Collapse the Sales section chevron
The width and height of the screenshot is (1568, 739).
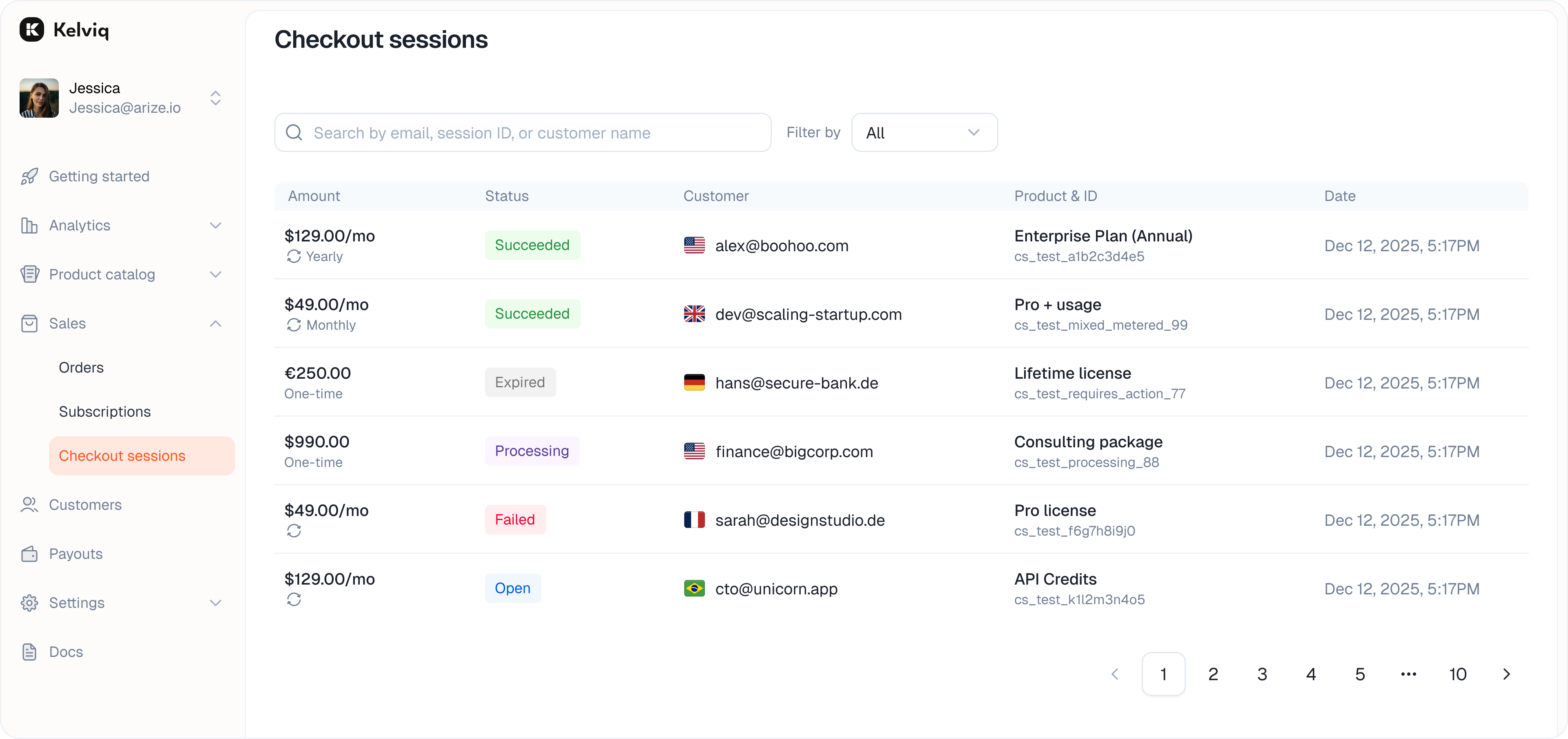point(216,323)
